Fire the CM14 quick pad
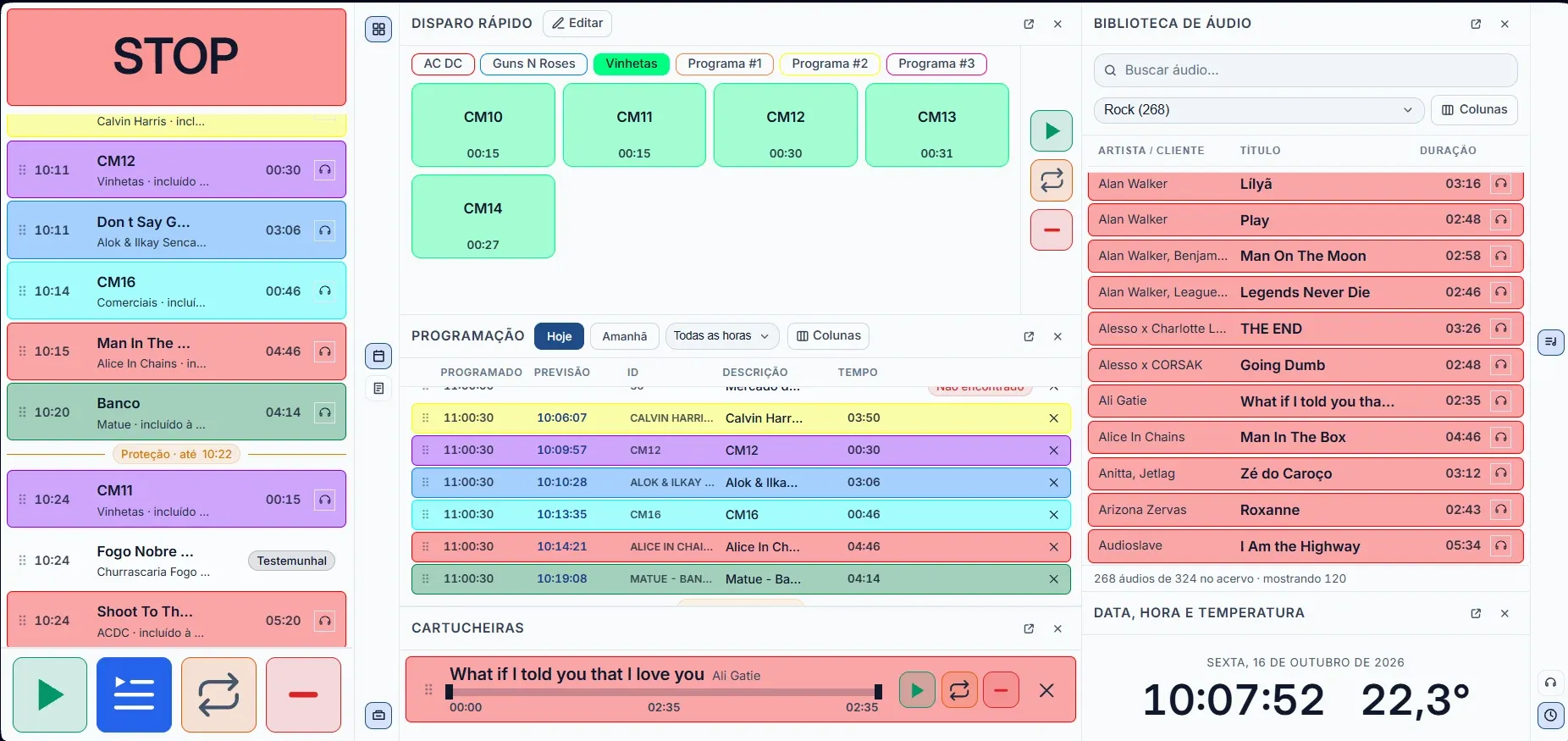 point(483,217)
